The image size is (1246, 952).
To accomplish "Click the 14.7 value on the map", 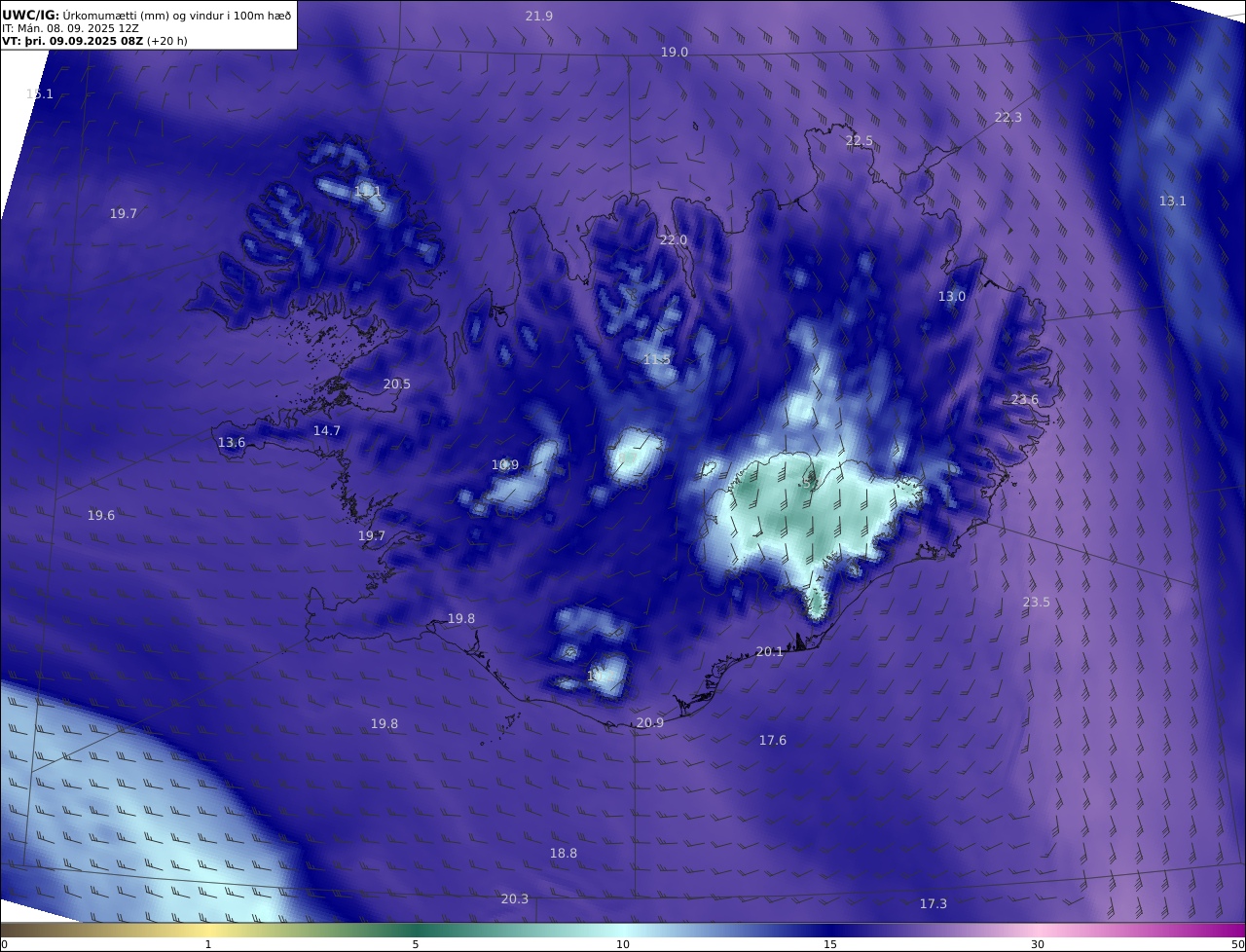I will click(327, 430).
